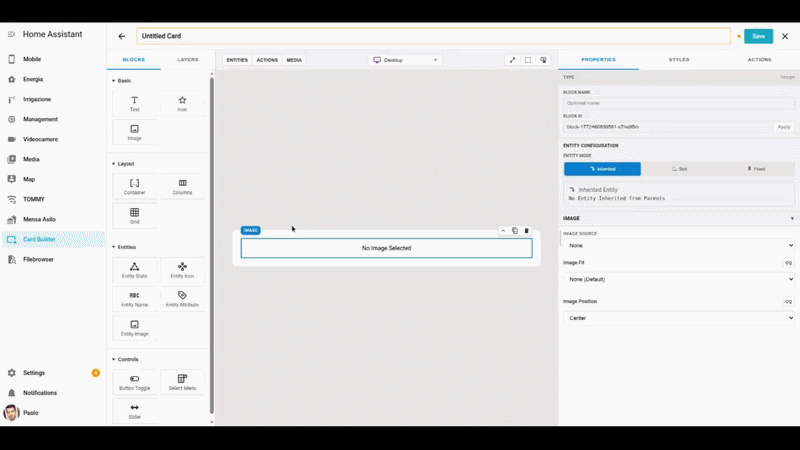
Task: Collapse the IMAGE properties section
Action: [x=679, y=218]
